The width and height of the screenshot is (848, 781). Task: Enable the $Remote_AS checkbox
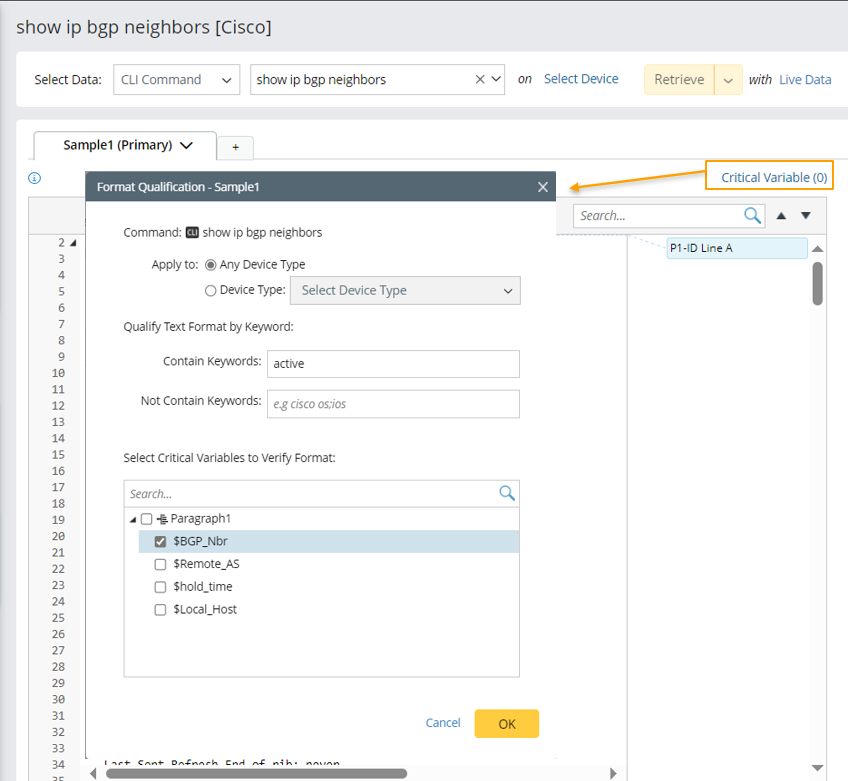(160, 564)
